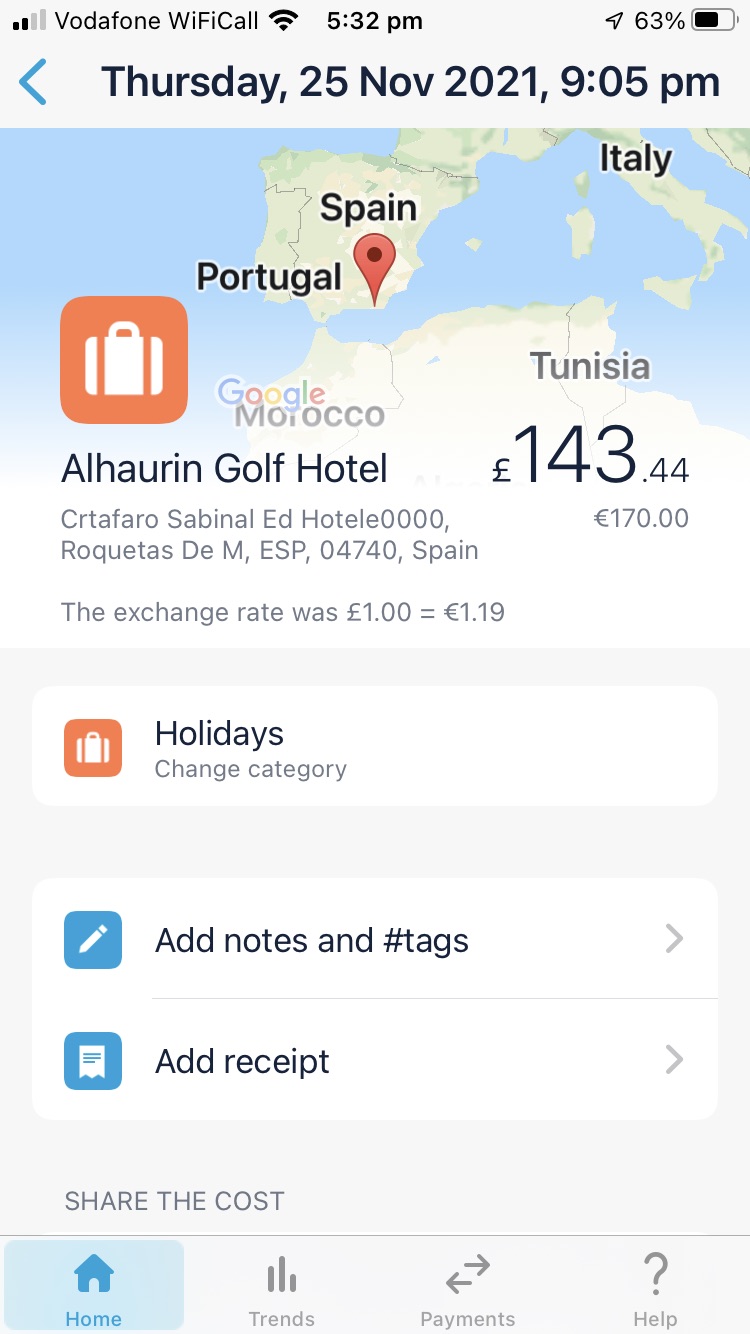
Task: Tap the large orange suitcase icon
Action: click(x=124, y=360)
